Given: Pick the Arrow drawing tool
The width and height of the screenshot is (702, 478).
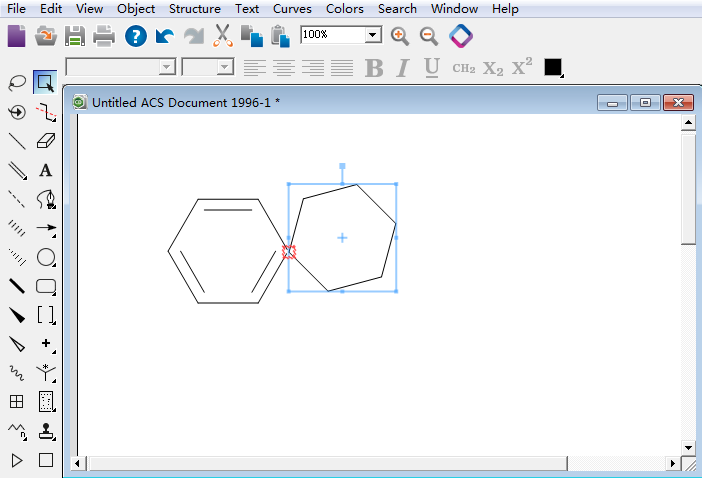Looking at the screenshot, I should (46, 228).
